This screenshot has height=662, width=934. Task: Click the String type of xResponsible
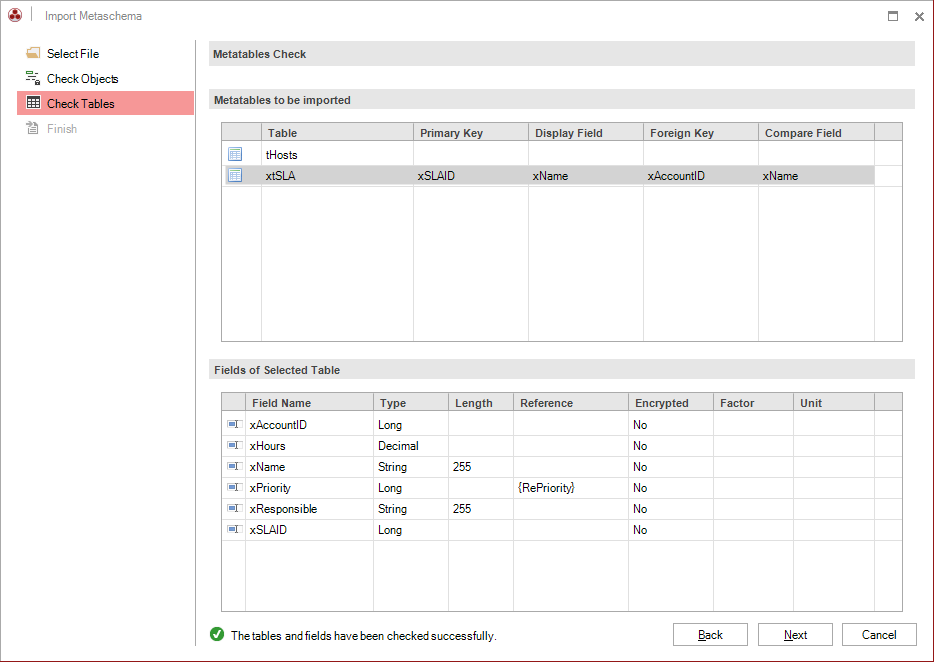click(x=393, y=509)
